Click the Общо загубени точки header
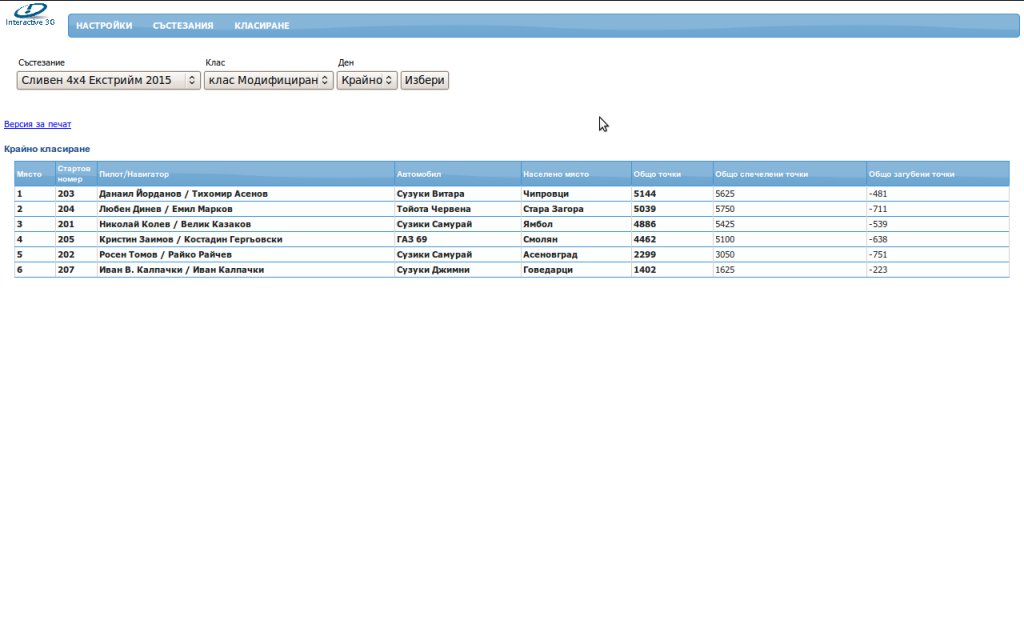This screenshot has width=1024, height=640. point(911,174)
